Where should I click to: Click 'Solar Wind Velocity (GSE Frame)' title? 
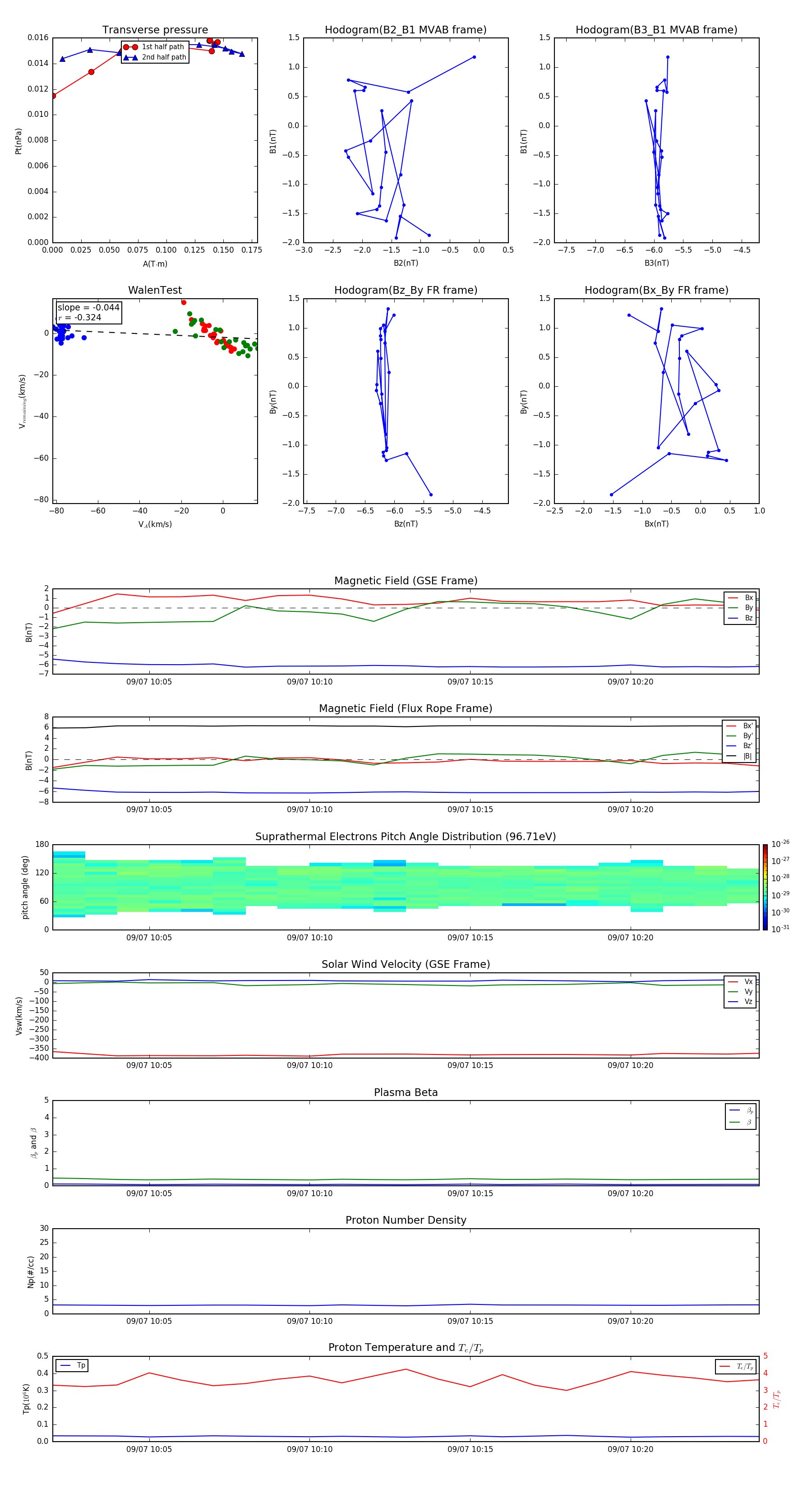click(x=406, y=965)
